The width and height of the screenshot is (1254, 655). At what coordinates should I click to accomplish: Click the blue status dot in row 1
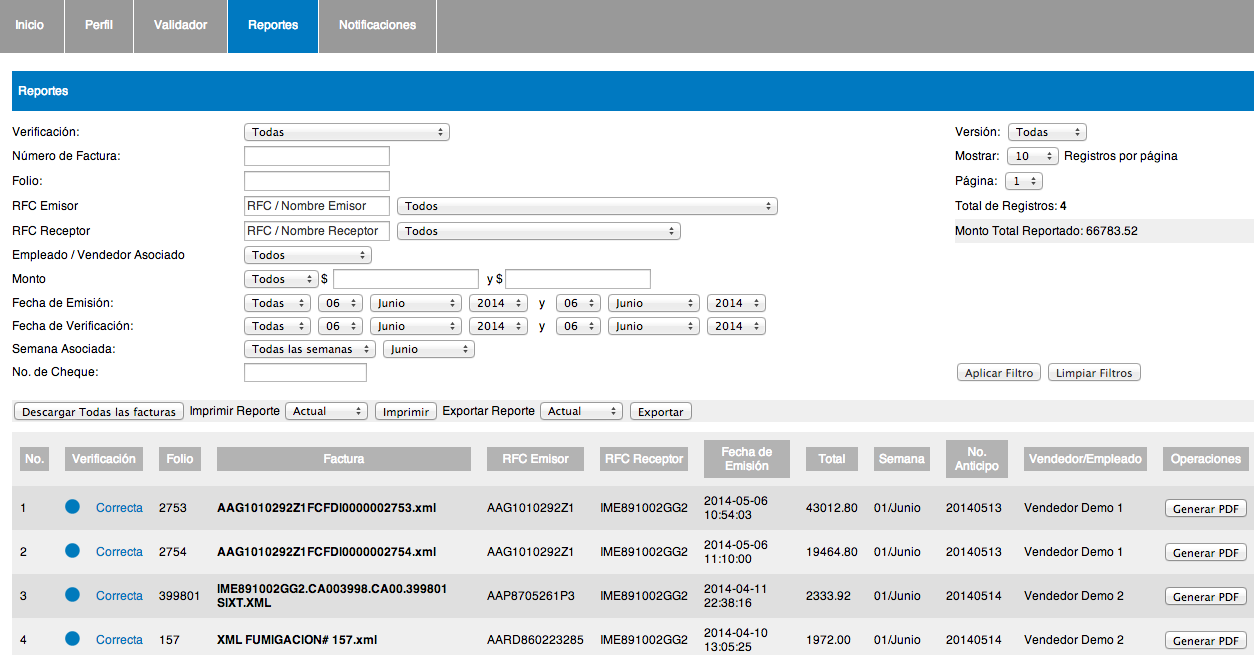point(72,507)
